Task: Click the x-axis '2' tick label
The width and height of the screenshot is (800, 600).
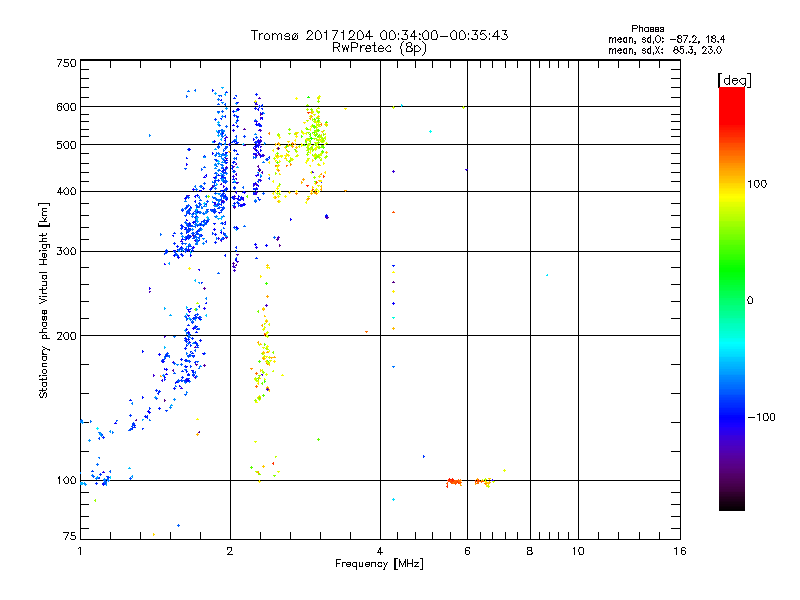Action: tap(230, 551)
